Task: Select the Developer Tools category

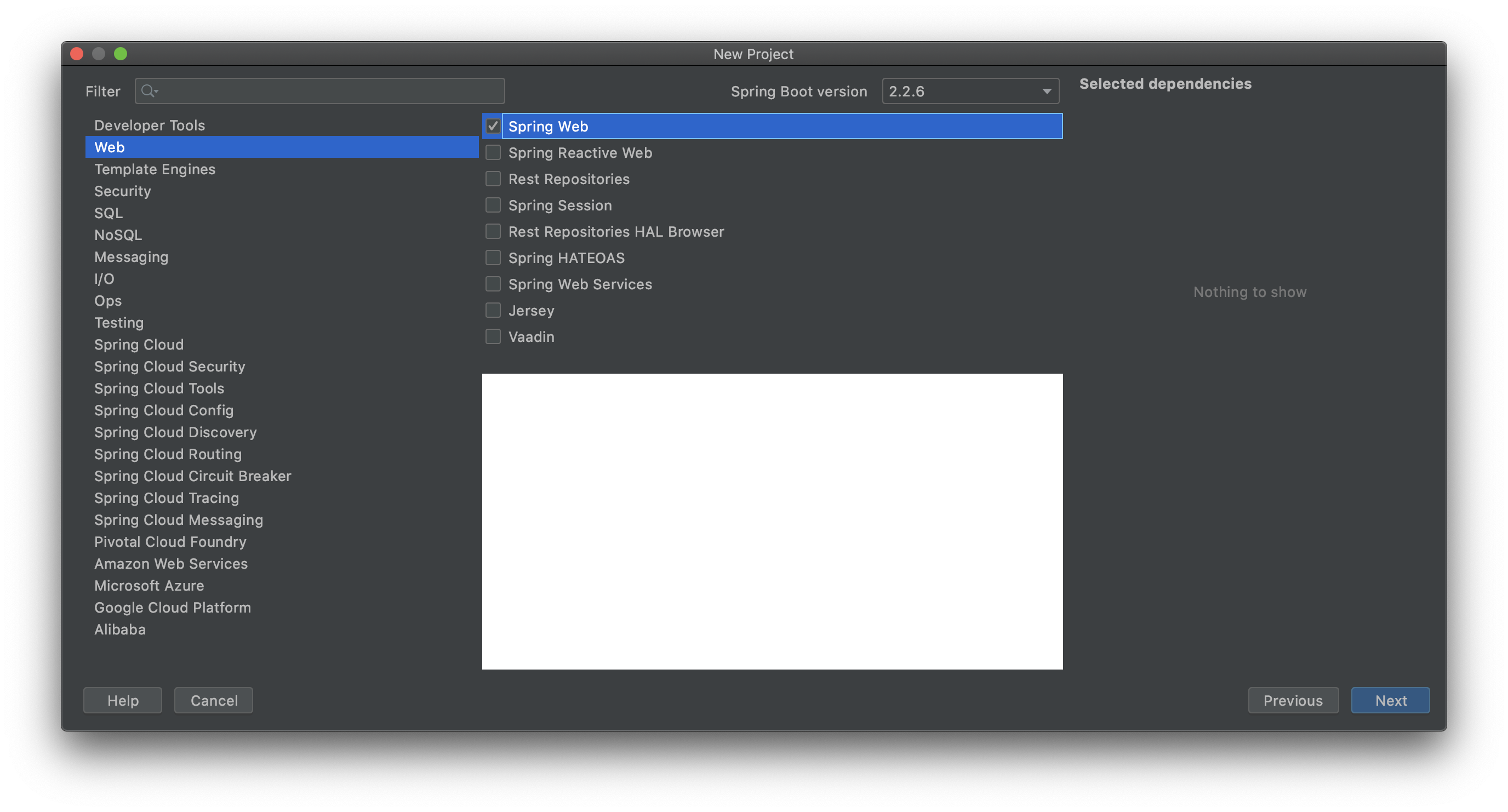Action: (149, 125)
